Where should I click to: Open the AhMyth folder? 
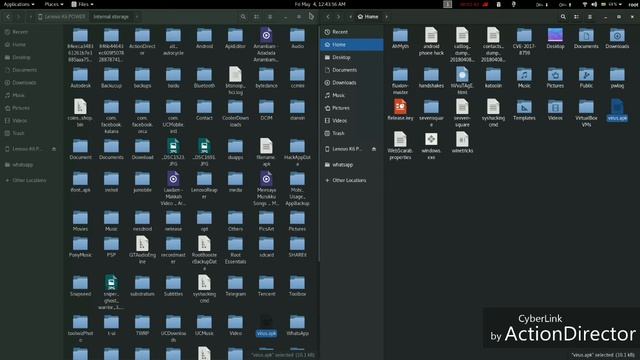(400, 39)
